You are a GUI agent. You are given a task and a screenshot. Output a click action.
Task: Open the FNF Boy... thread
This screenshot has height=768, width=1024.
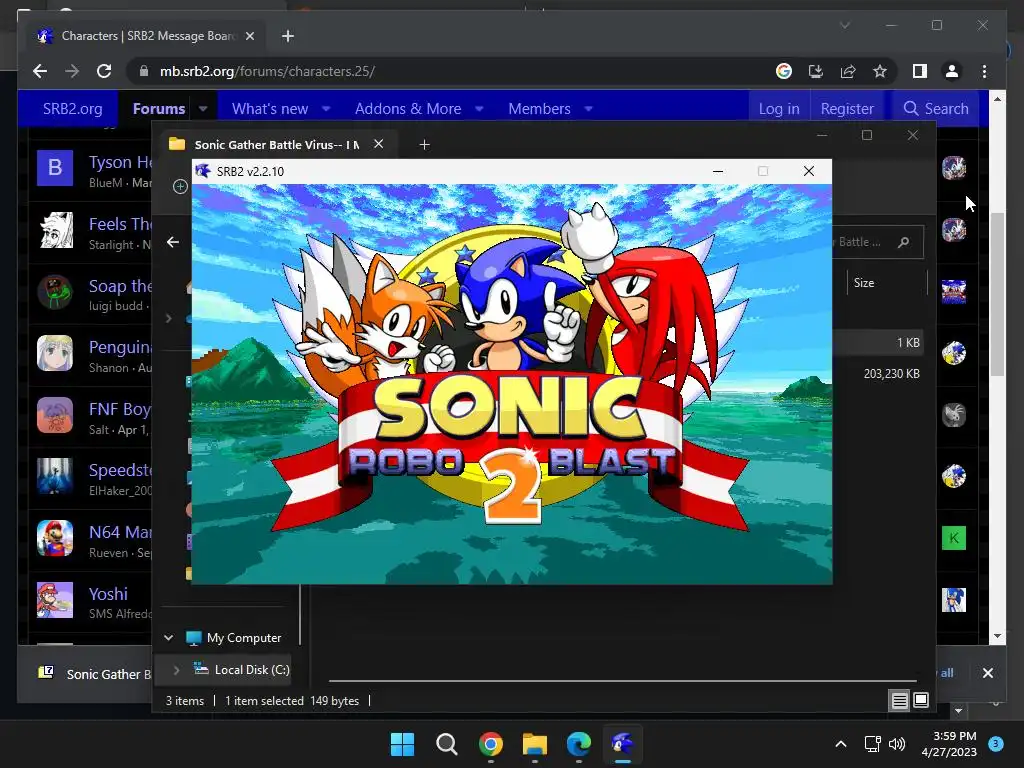120,409
